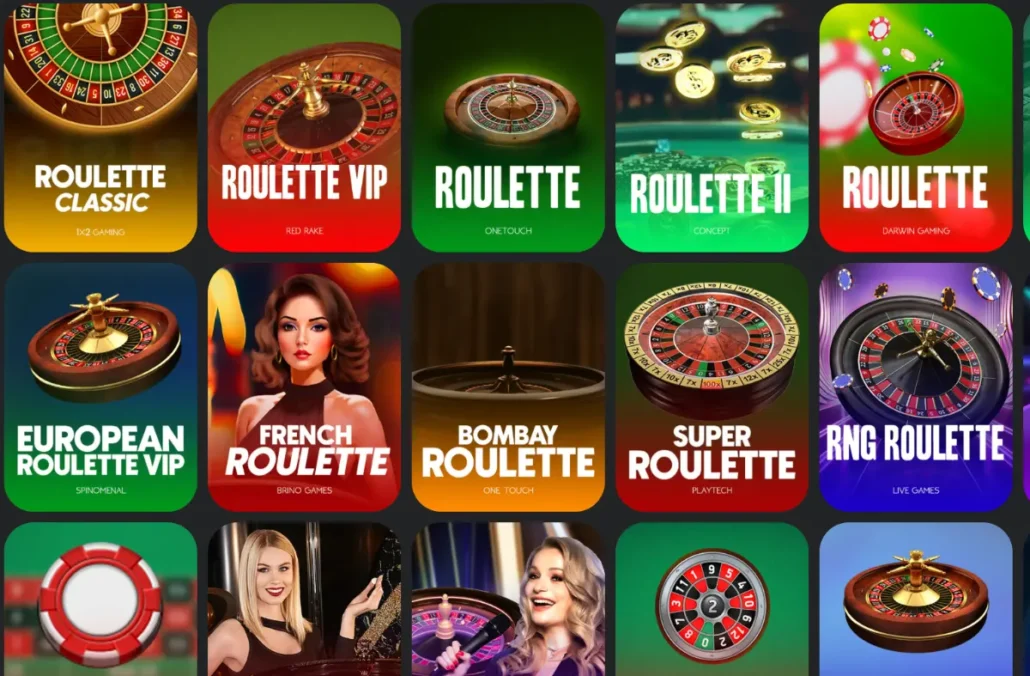1030x676 pixels.
Task: Launch French Roulette by Brino Games
Action: [304, 387]
